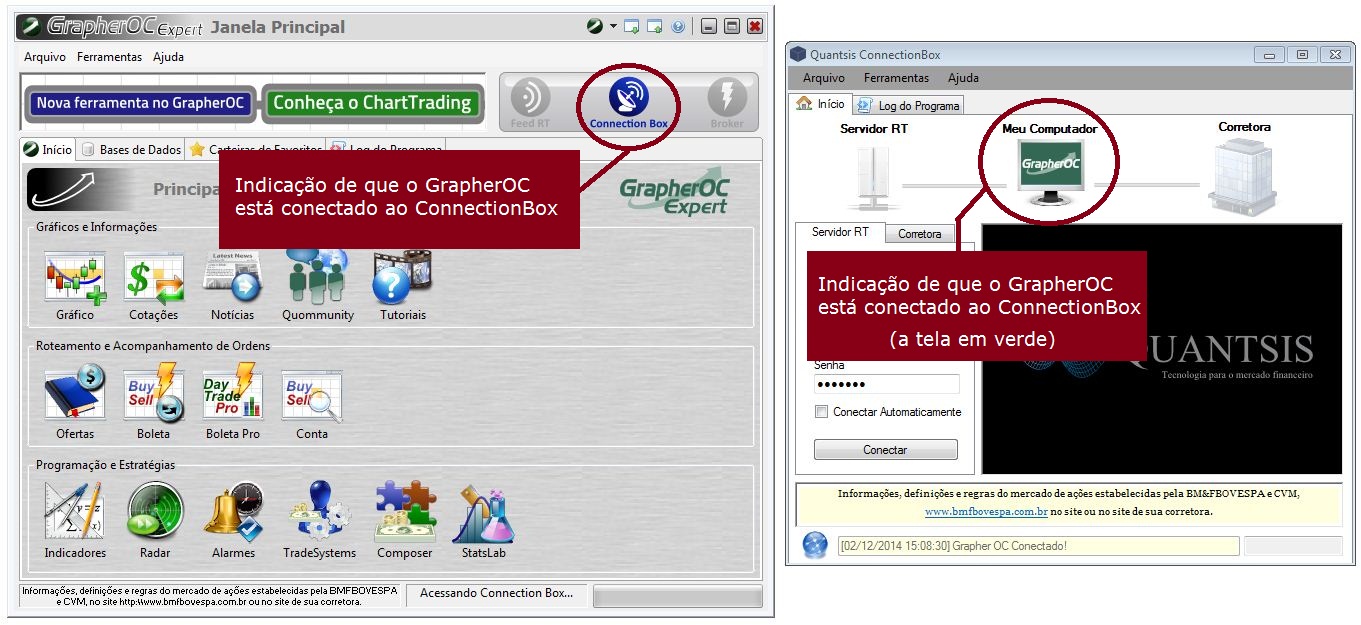Open the Ajuda menu in GrapherOC window
This screenshot has height=625, width=1361.
[x=169, y=57]
